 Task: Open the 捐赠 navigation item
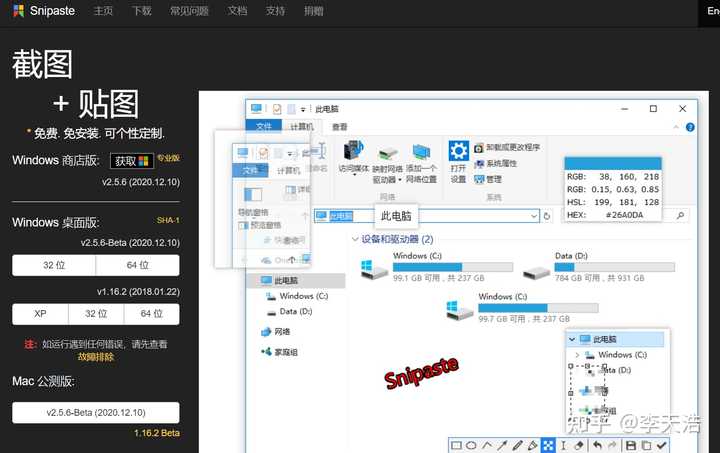pos(314,11)
